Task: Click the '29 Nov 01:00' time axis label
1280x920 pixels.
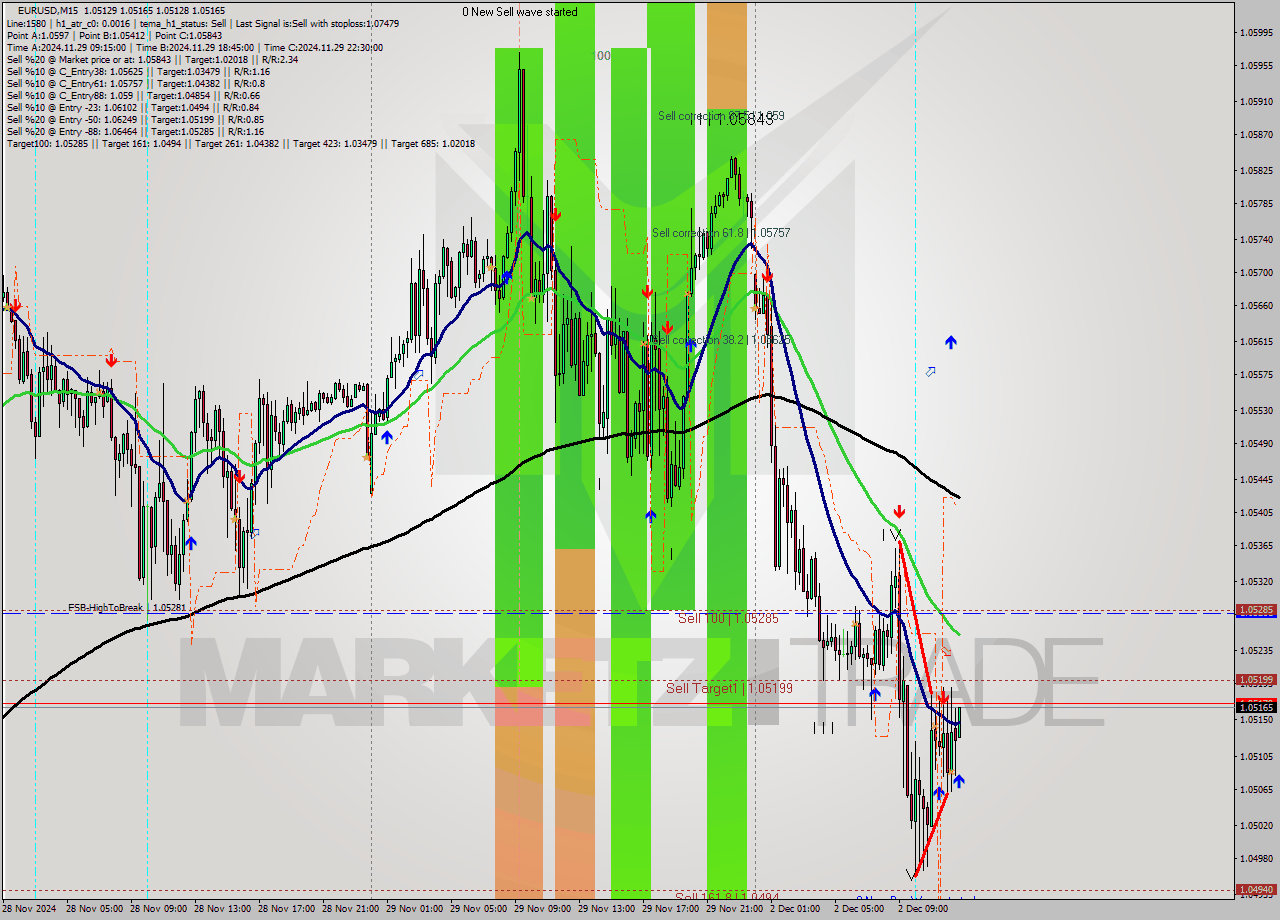Action: 414,909
